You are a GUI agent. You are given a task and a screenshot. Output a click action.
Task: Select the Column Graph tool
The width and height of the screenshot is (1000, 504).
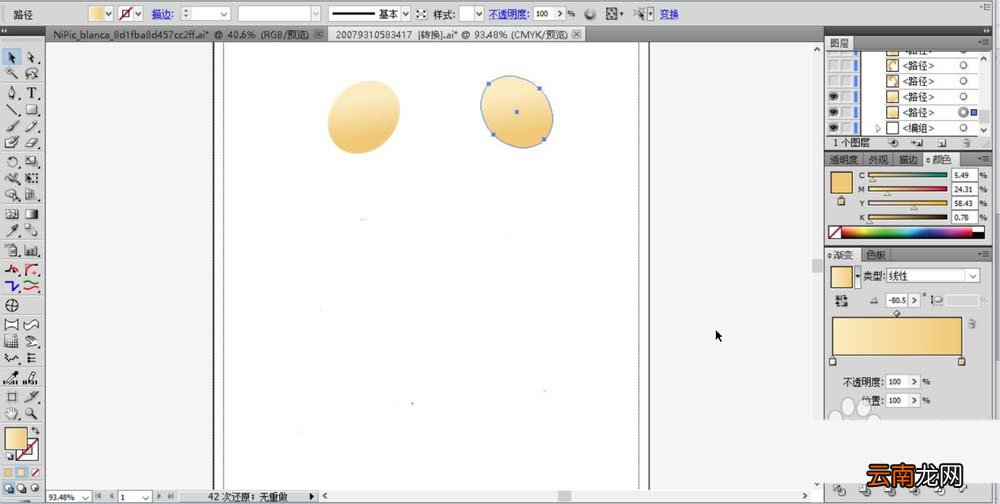[x=31, y=250]
